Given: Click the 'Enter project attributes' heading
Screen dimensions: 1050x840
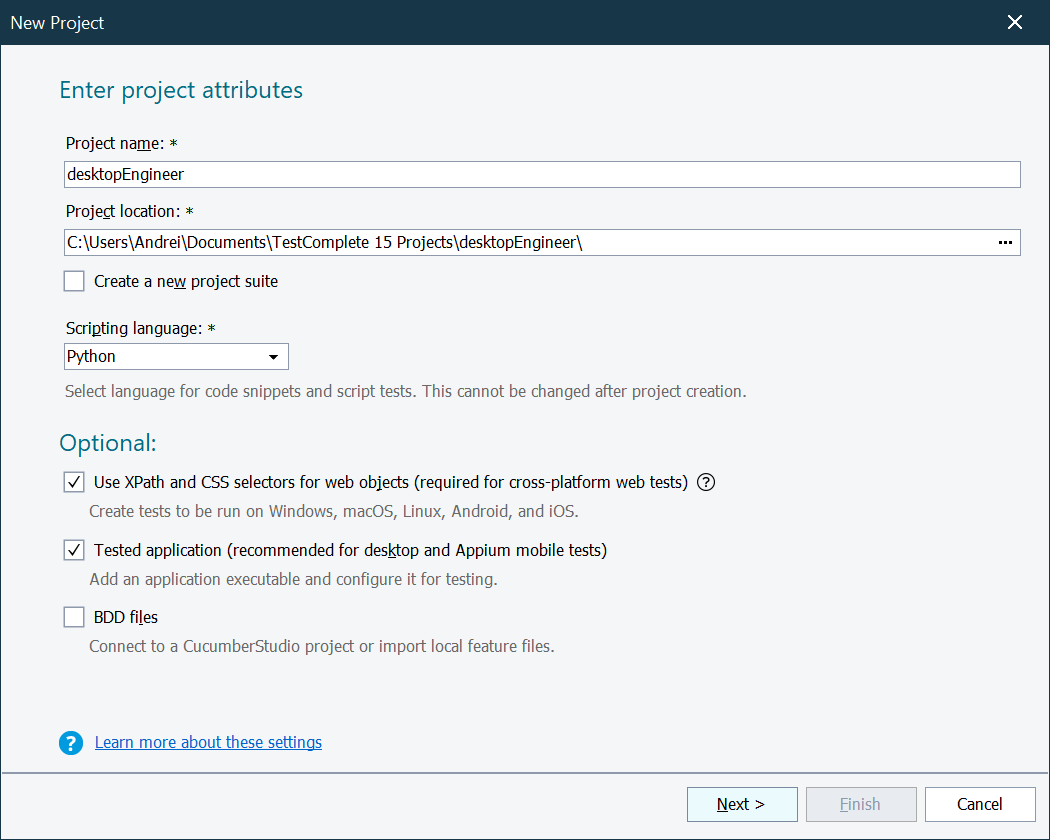Looking at the screenshot, I should tap(181, 90).
